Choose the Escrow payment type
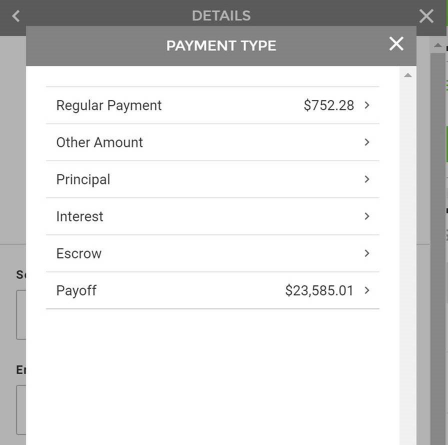The height and width of the screenshot is (445, 448). coord(213,253)
